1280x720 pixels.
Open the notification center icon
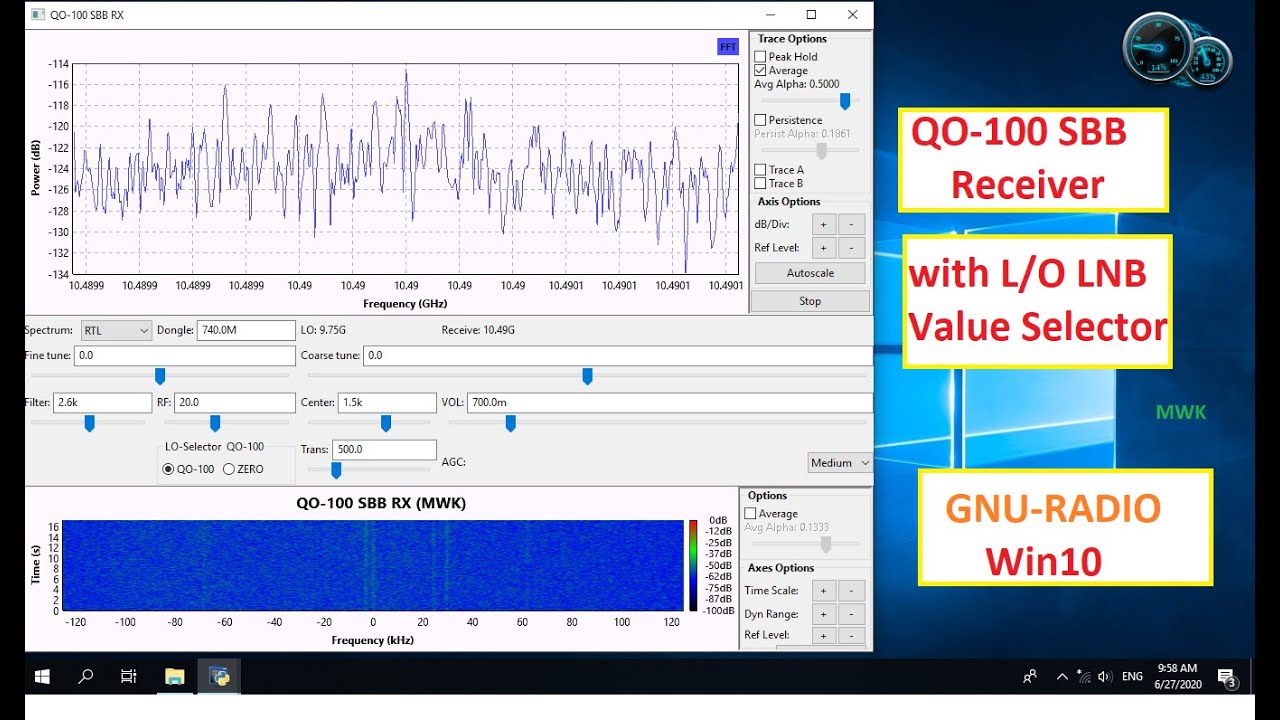(x=1227, y=678)
